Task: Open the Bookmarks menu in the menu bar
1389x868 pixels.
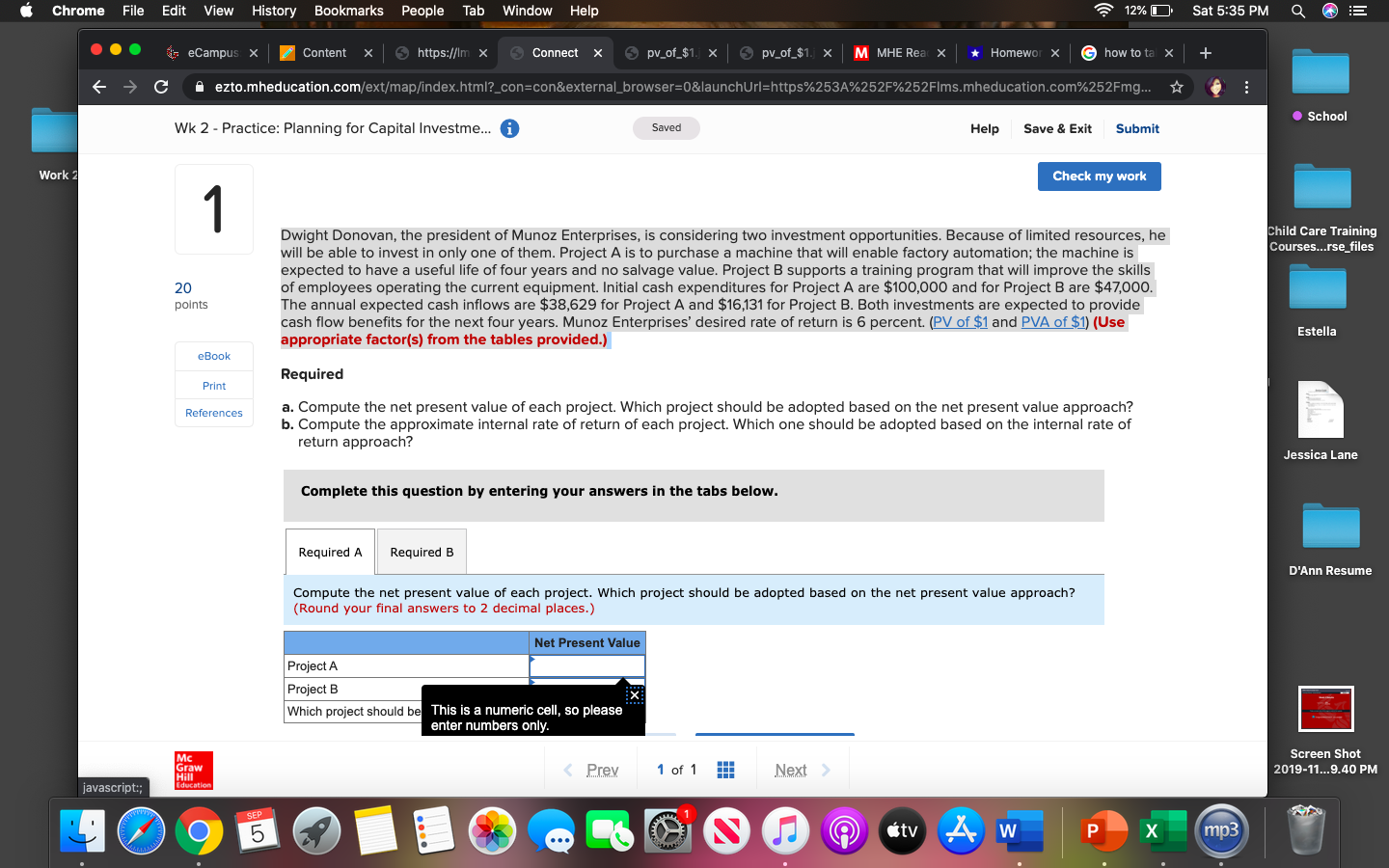Action: click(x=348, y=11)
